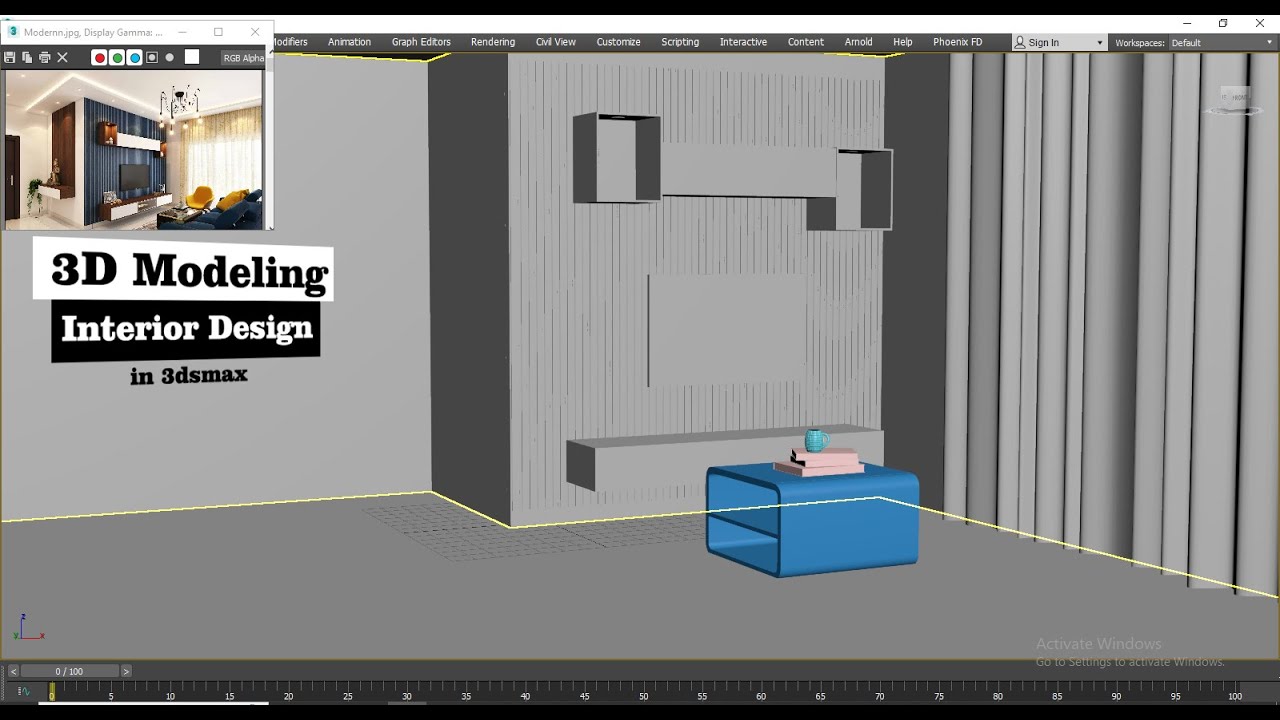Toggle the alpha channel display

click(152, 58)
